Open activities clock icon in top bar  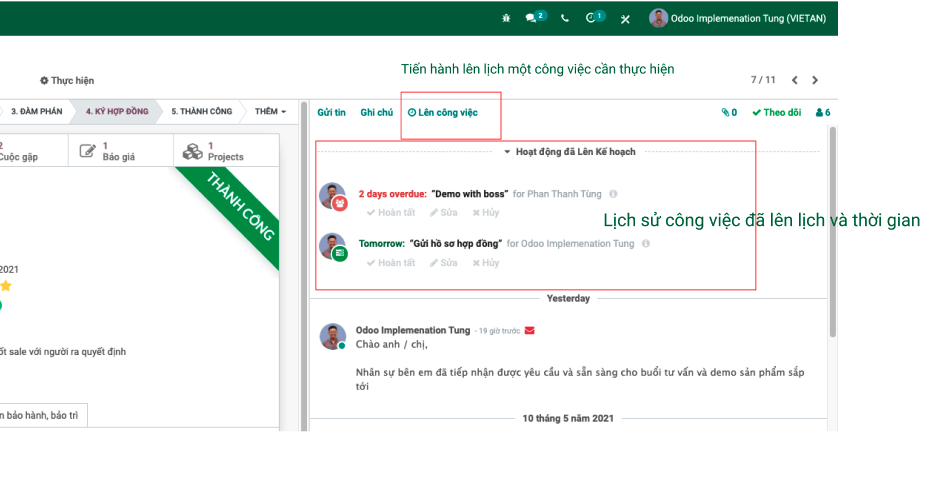(x=595, y=17)
